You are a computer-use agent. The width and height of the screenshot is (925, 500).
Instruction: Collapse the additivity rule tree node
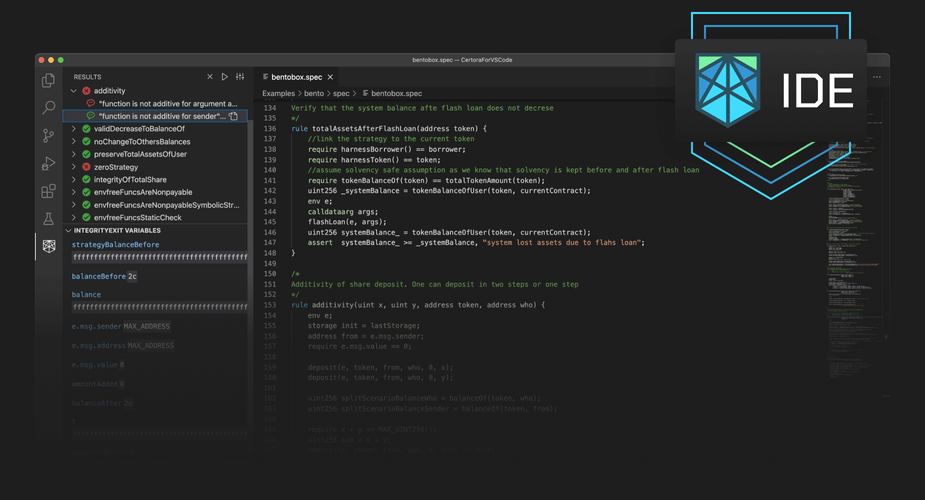click(x=74, y=91)
